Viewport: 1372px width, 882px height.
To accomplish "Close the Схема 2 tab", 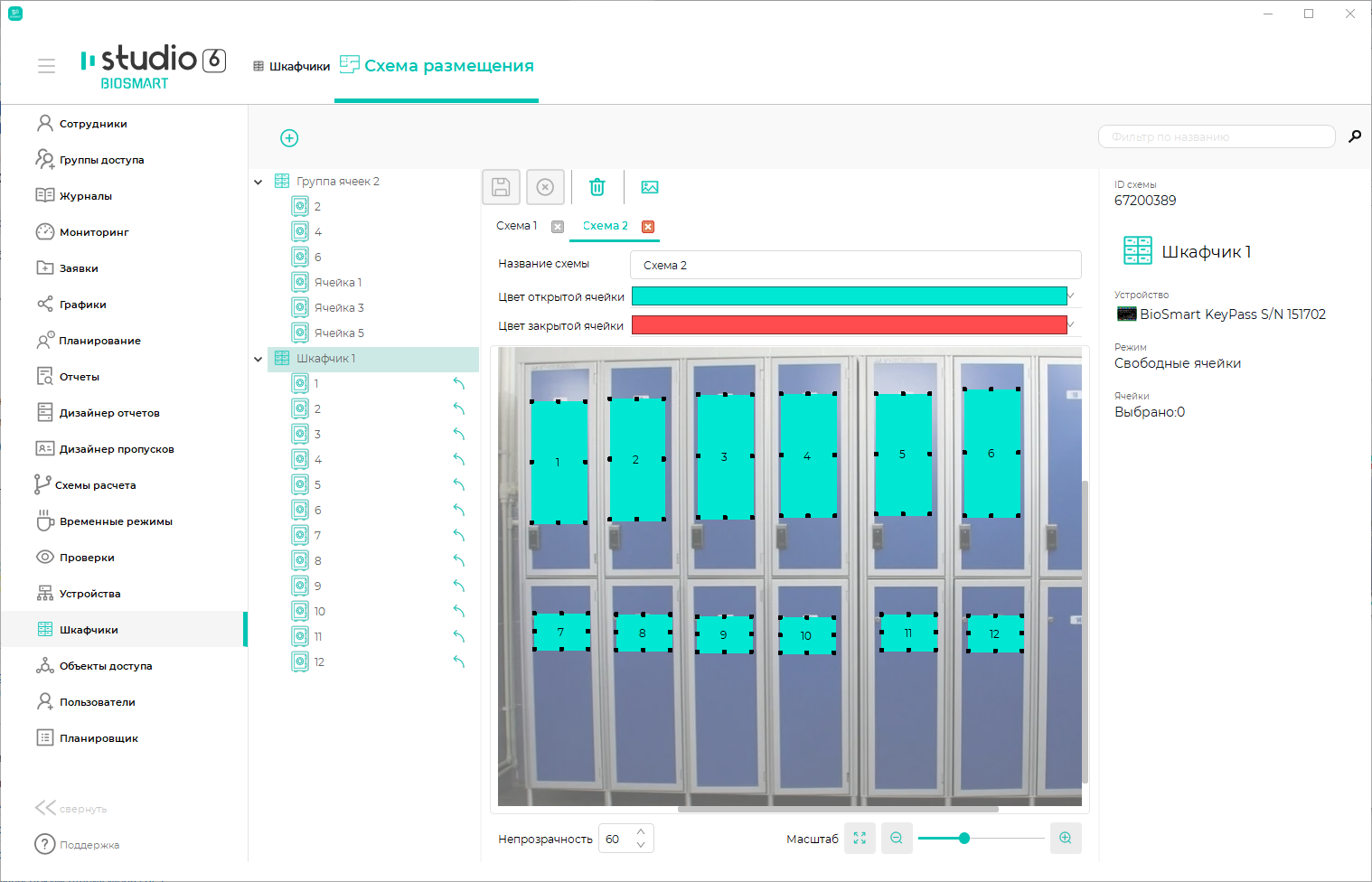I will pos(648,227).
